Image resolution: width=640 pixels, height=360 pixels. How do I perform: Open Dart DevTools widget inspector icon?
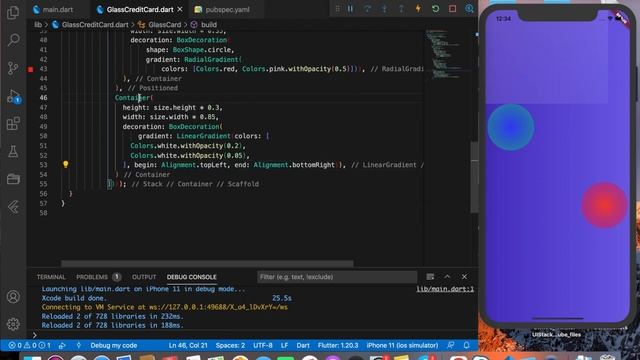(469, 9)
